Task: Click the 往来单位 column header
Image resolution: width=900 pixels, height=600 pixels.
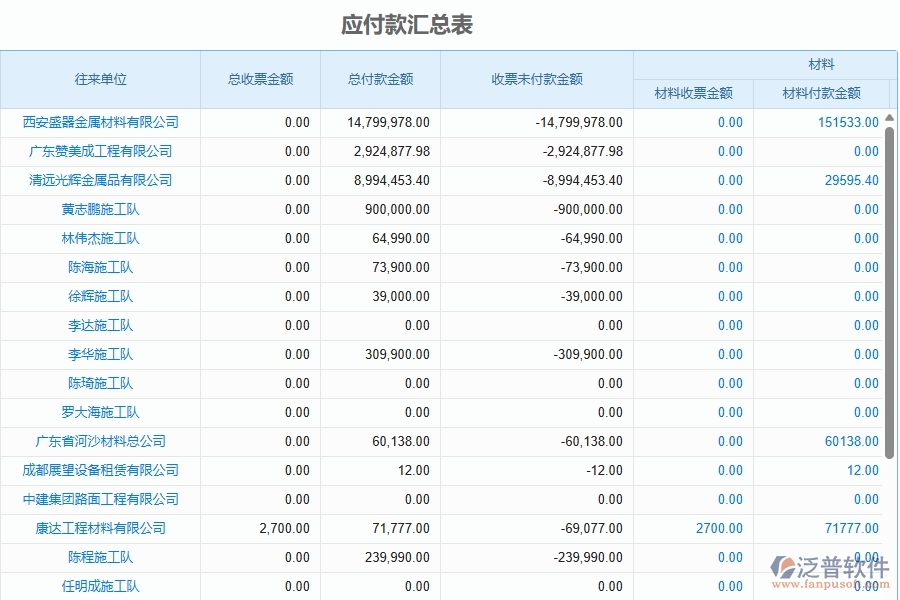Action: click(x=99, y=79)
